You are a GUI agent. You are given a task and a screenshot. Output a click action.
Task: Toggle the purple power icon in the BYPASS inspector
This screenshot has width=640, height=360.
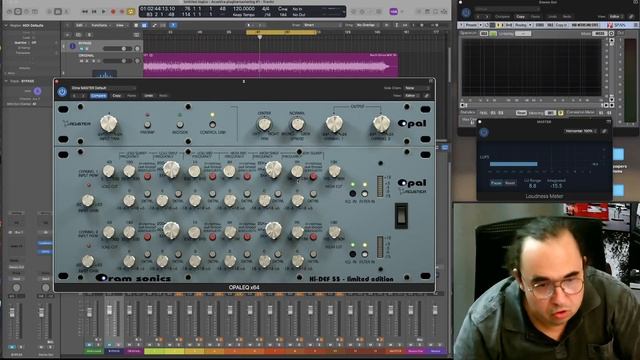click(x=37, y=91)
